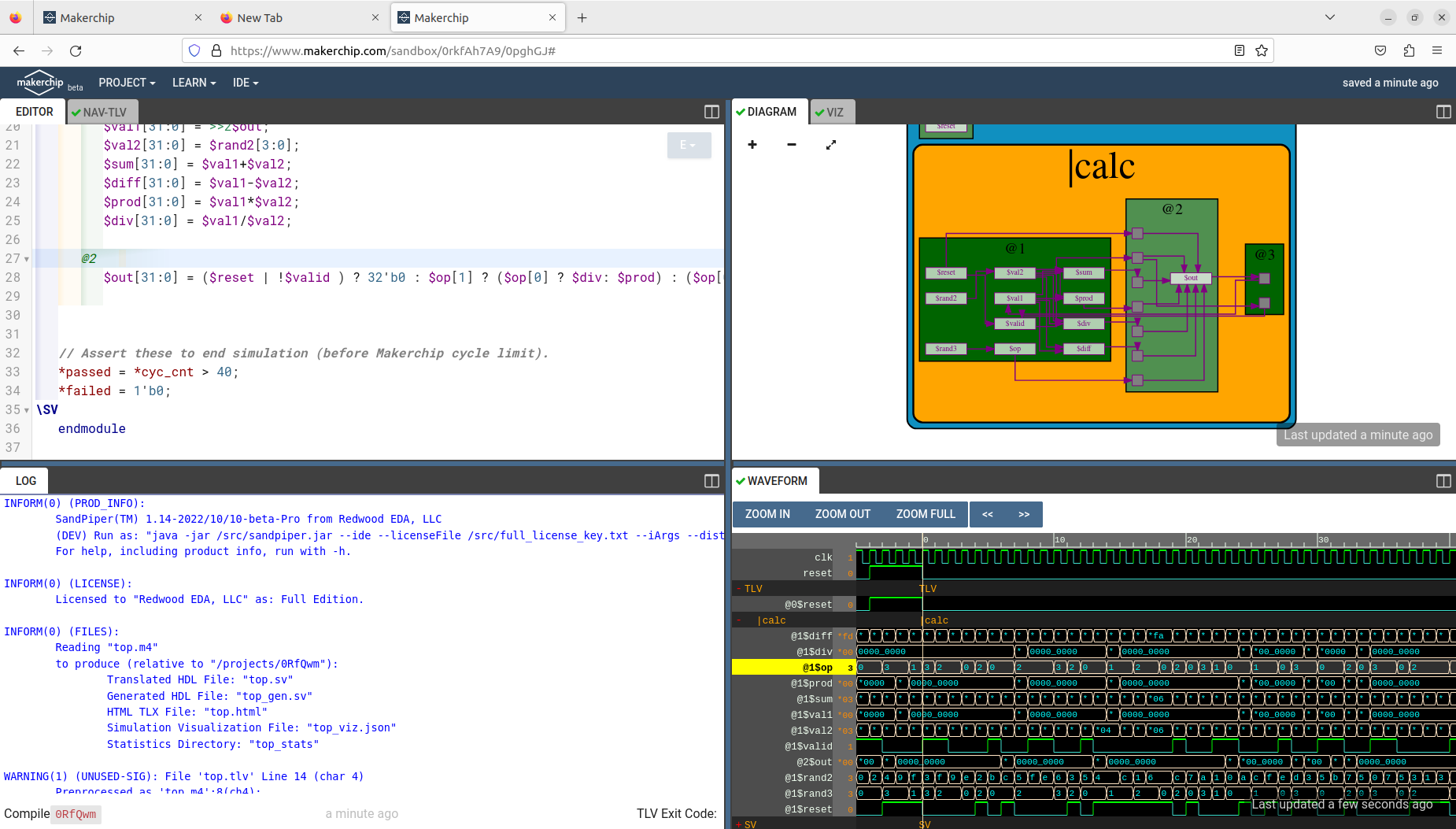This screenshot has width=1456, height=829.
Task: Open the E dropdown in the editor
Action: coord(689,145)
